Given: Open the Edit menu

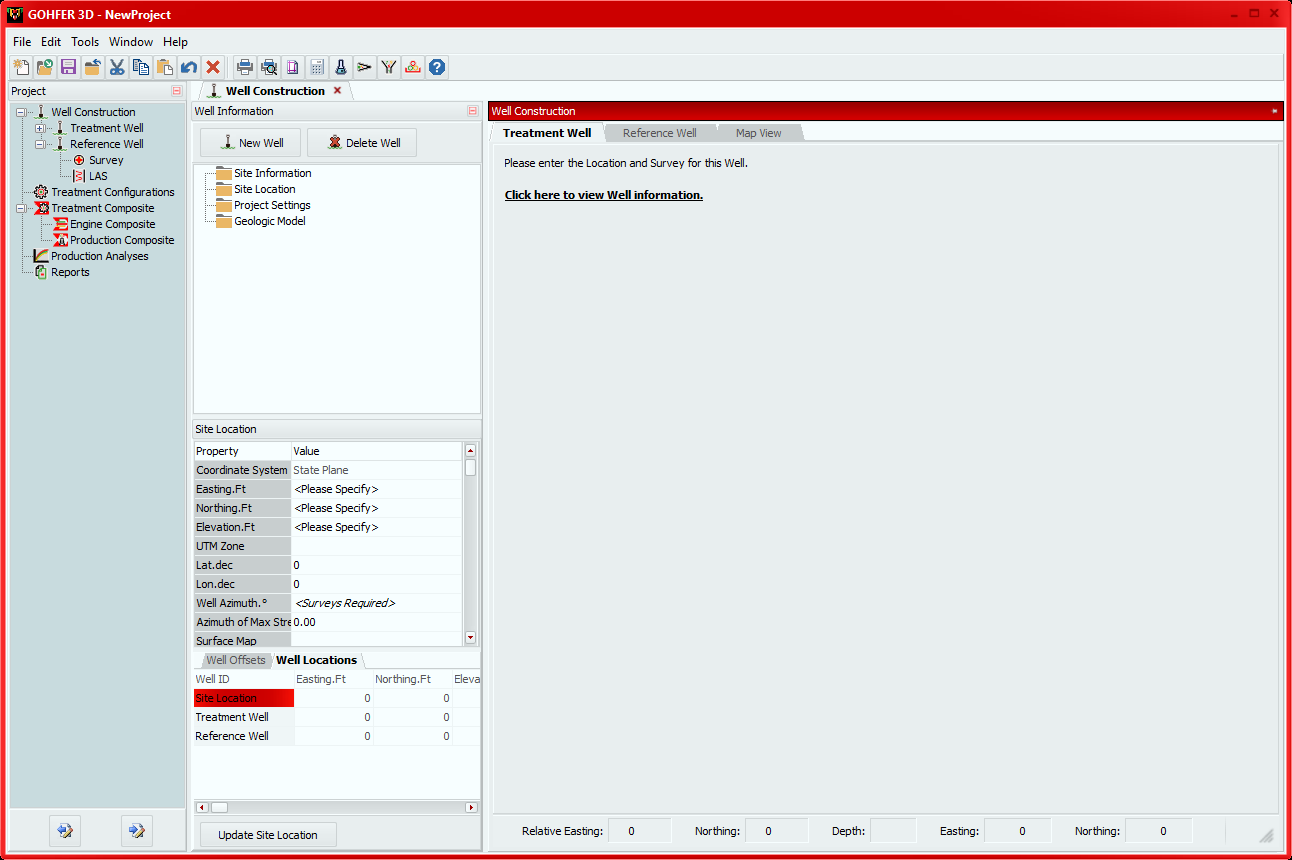Looking at the screenshot, I should point(51,42).
